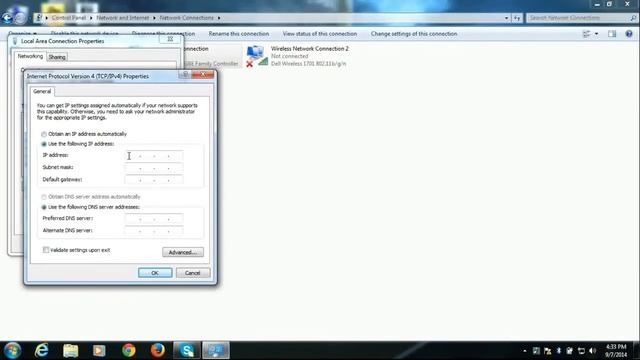This screenshot has height=360, width=640.
Task: Go back in Network Connections window
Action: pyautogui.click(x=7, y=18)
